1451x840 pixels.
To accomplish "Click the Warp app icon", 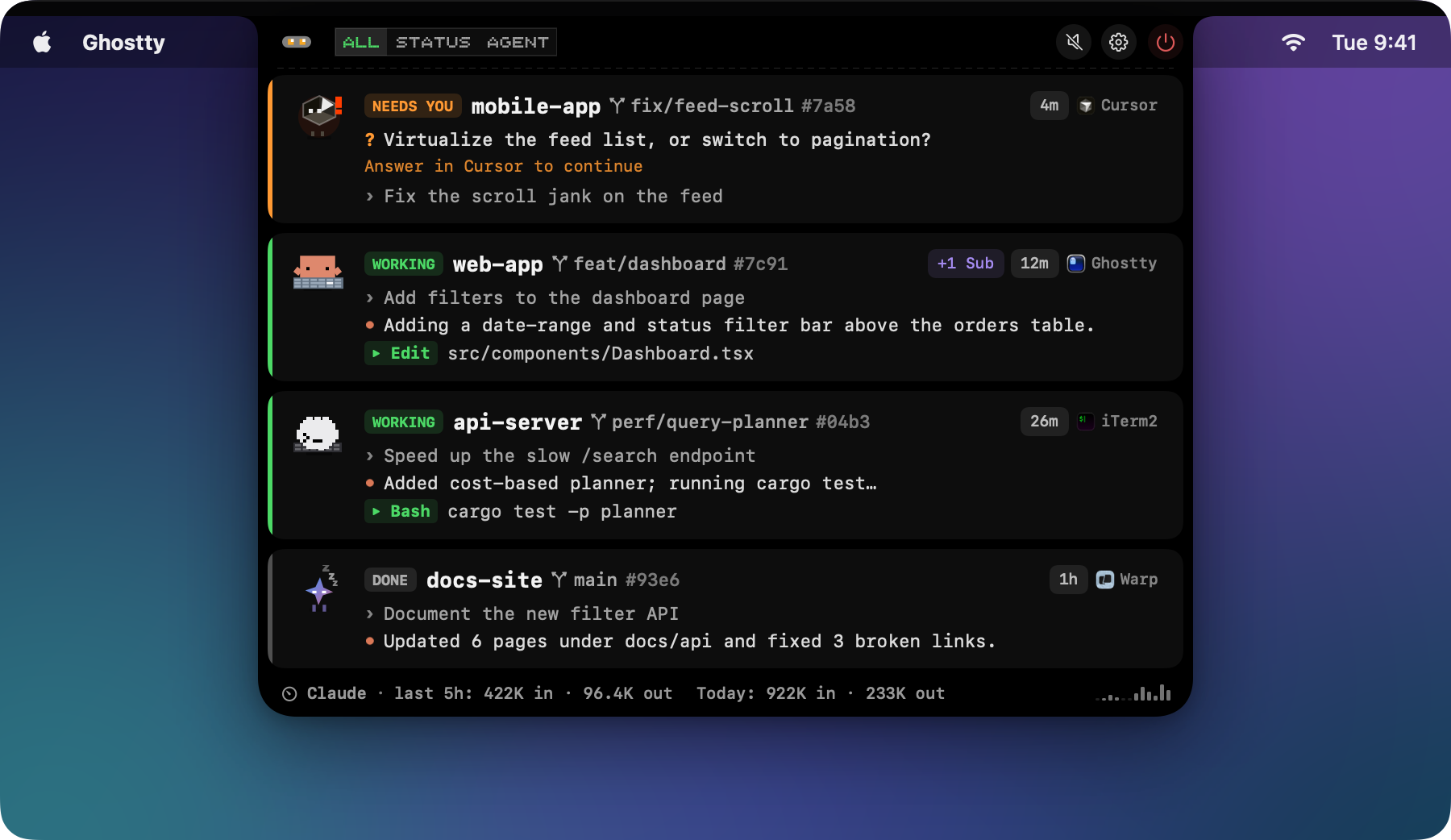I will (1105, 580).
